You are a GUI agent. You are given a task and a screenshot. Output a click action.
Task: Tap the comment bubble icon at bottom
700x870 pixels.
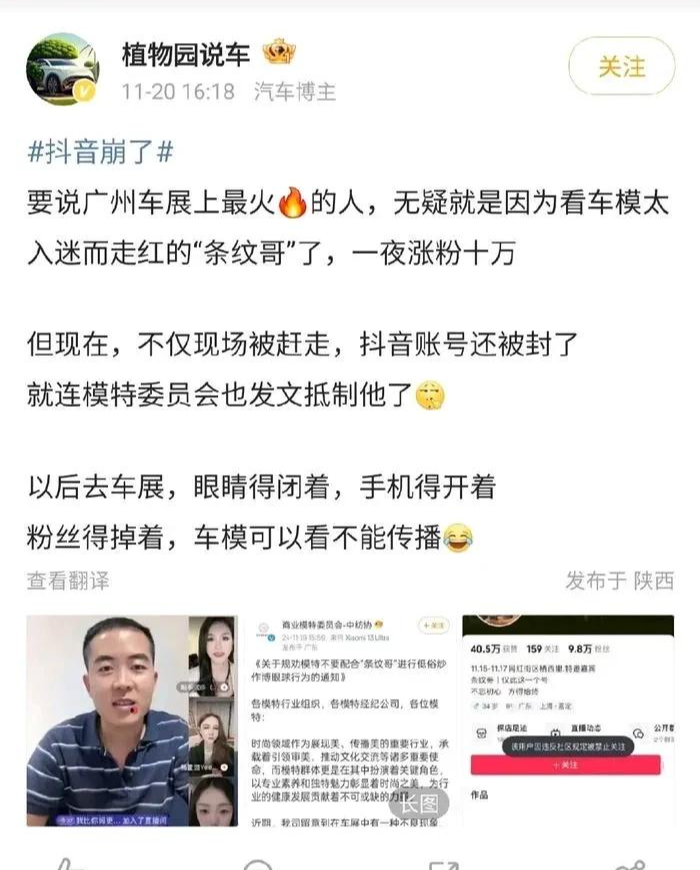tap(258, 864)
